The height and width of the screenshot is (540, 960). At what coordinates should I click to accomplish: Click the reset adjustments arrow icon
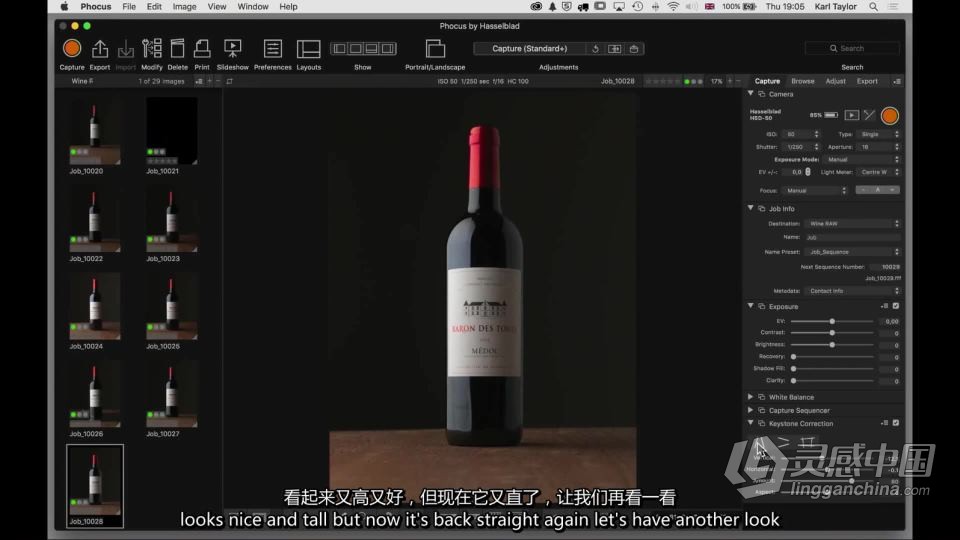click(x=595, y=48)
